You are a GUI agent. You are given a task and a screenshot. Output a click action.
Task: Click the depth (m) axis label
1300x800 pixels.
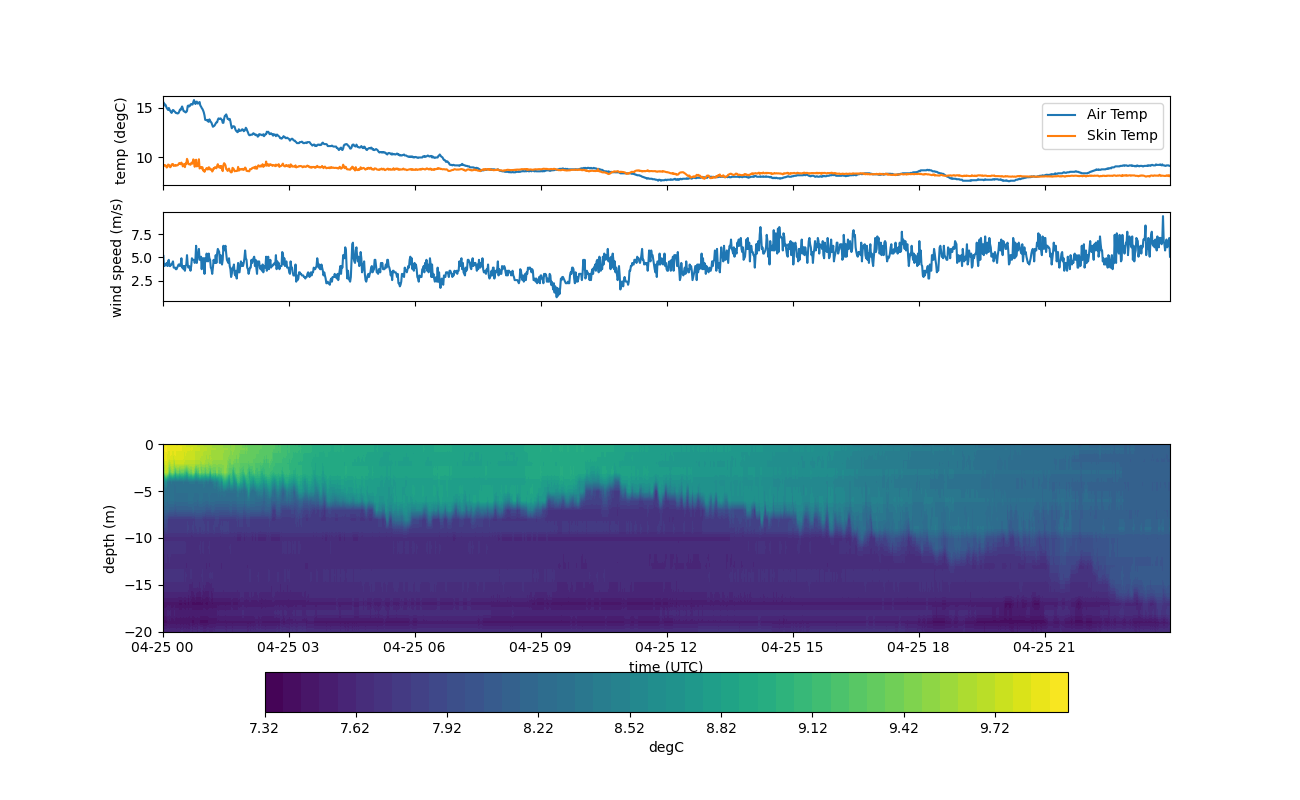[x=110, y=538]
